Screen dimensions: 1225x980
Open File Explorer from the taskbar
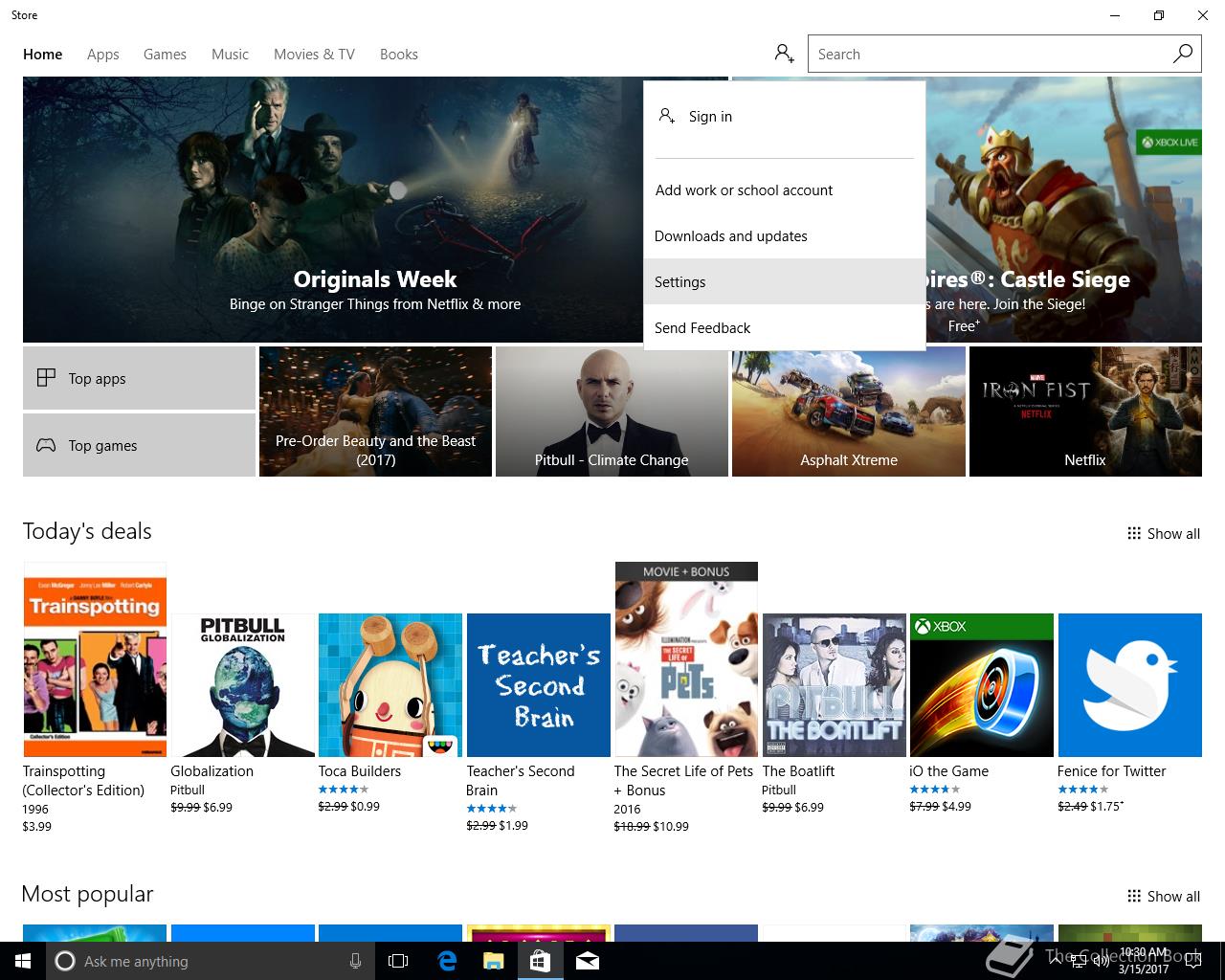[x=493, y=961]
